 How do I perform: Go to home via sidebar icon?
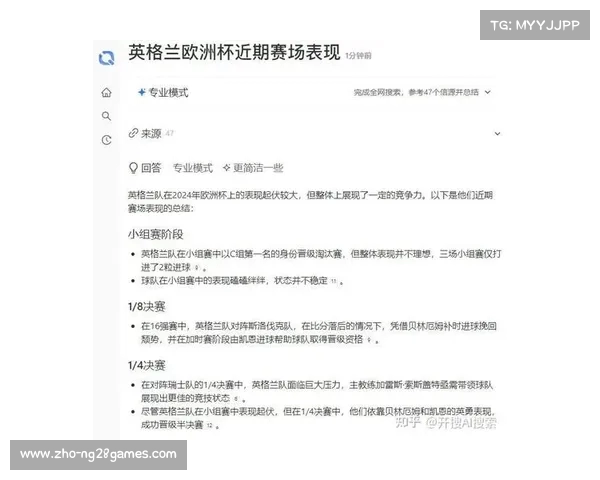pyautogui.click(x=106, y=93)
